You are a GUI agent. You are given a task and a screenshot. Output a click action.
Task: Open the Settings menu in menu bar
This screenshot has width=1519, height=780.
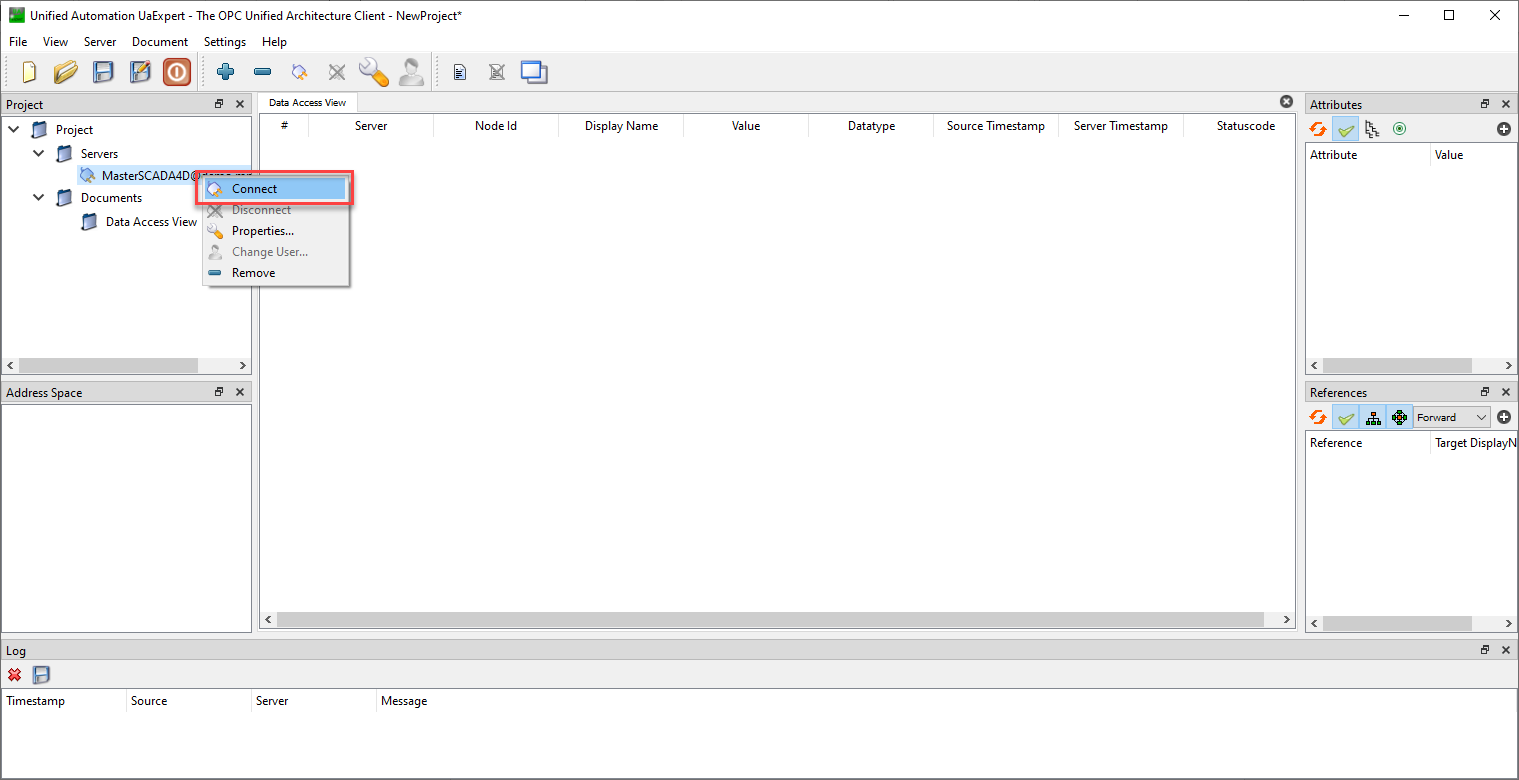point(225,42)
